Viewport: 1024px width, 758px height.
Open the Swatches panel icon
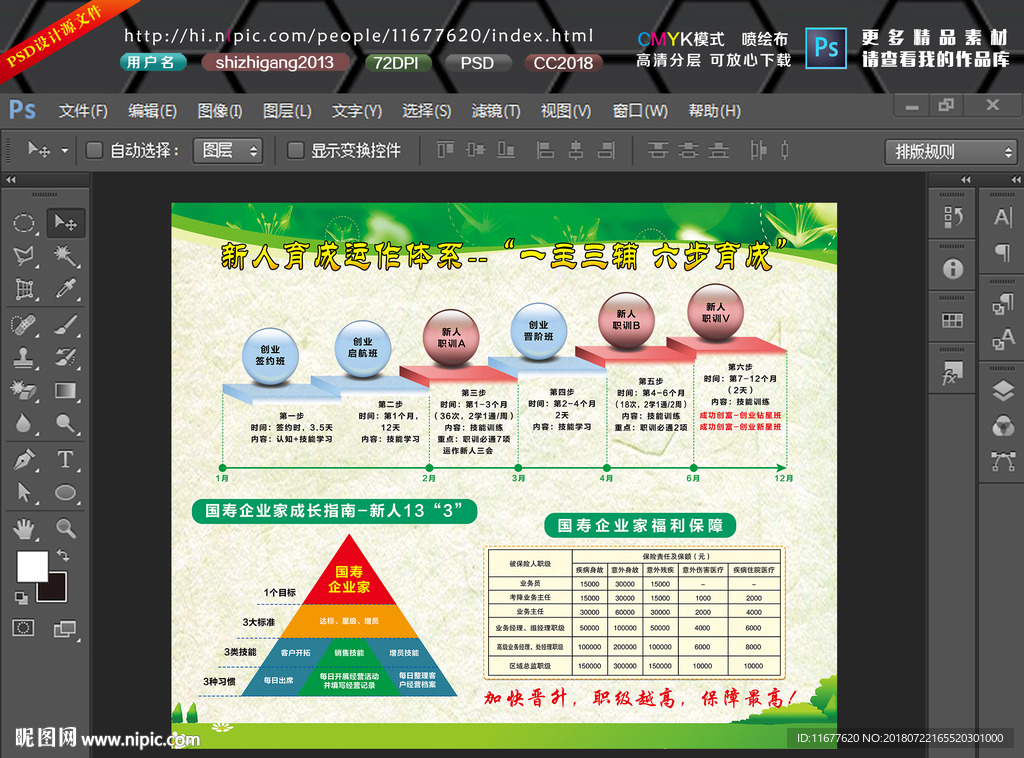coord(952,320)
